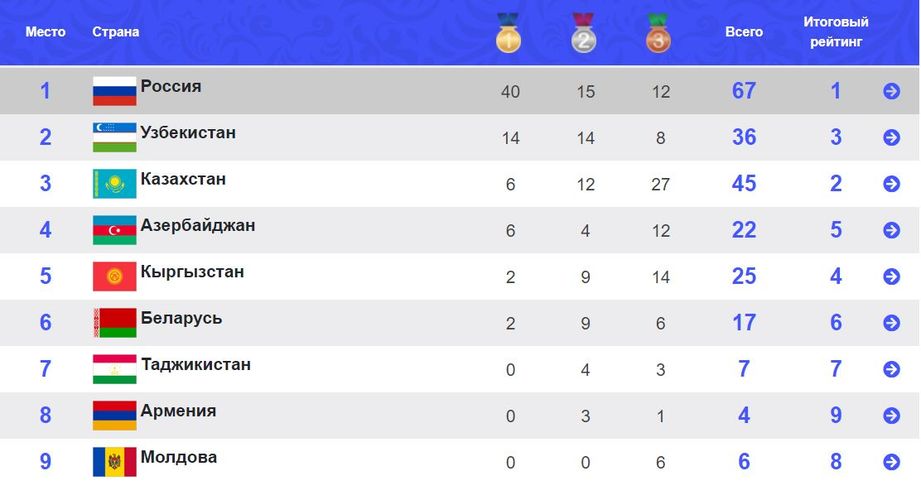
Task: Open the 'Беларусь' country link
Action: pyautogui.click(x=181, y=318)
